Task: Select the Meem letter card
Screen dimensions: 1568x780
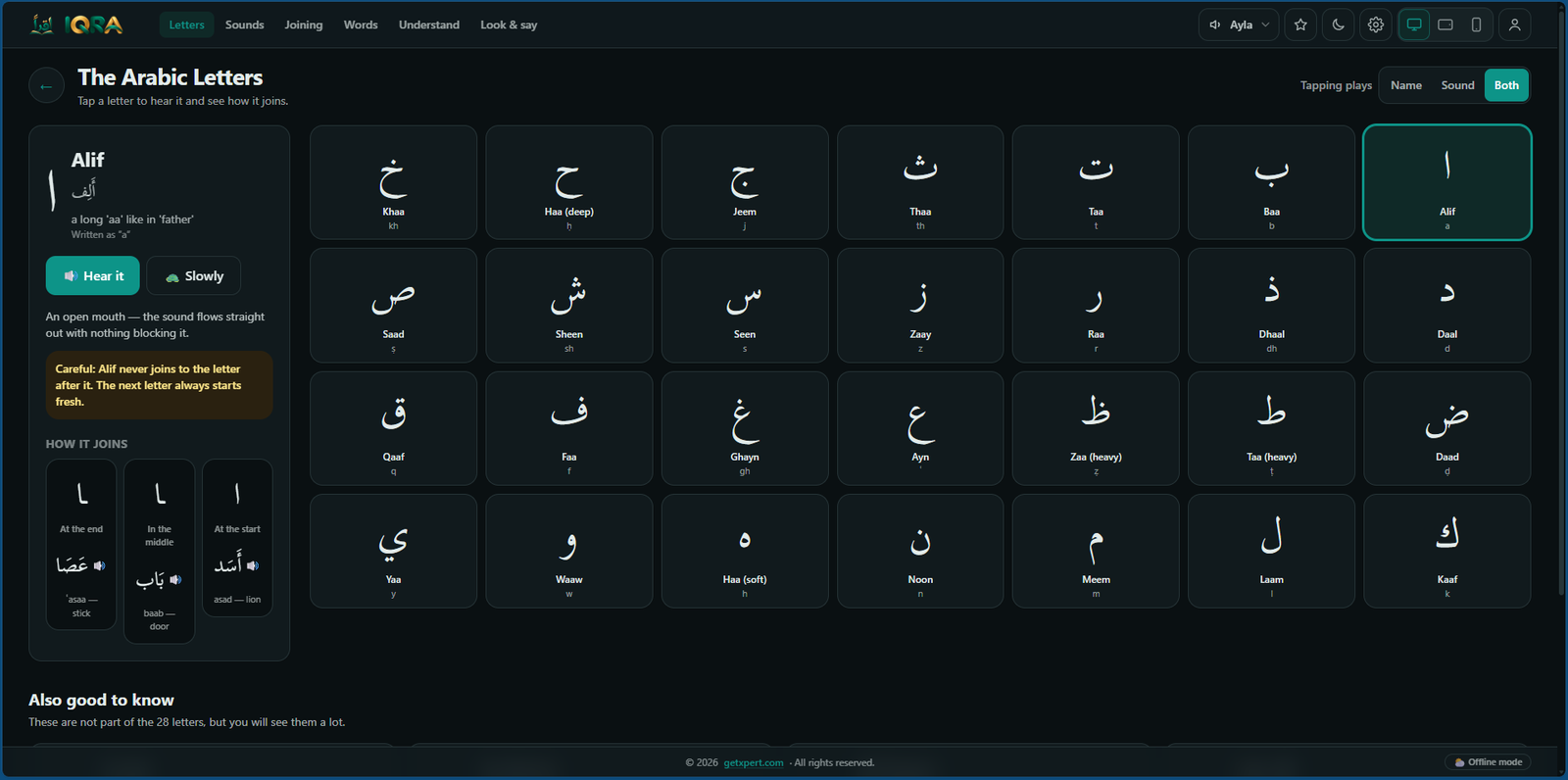Action: click(1096, 551)
